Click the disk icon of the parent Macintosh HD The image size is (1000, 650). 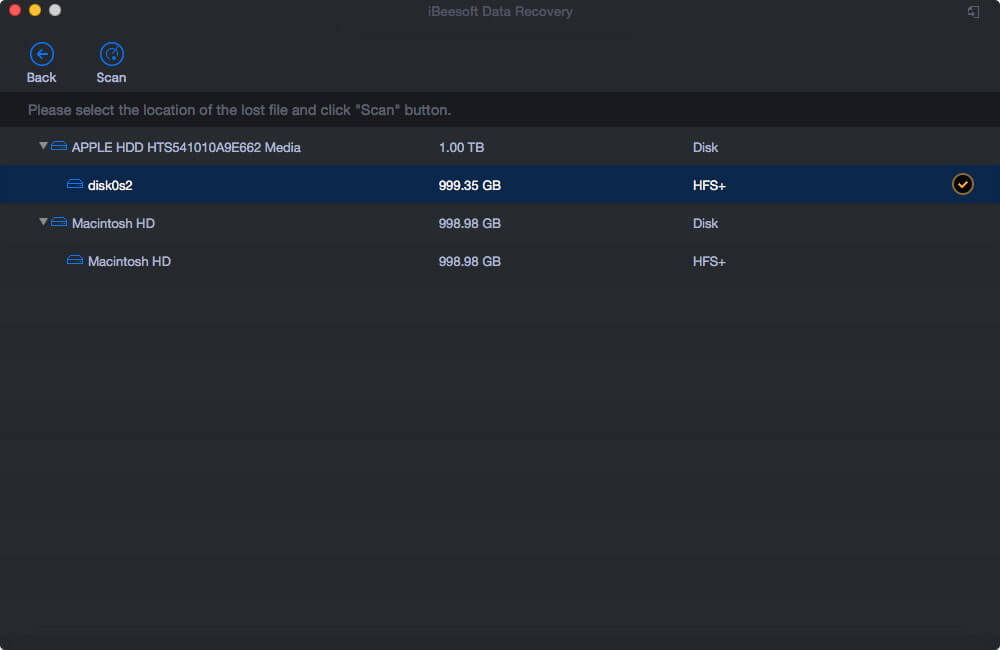pos(59,223)
